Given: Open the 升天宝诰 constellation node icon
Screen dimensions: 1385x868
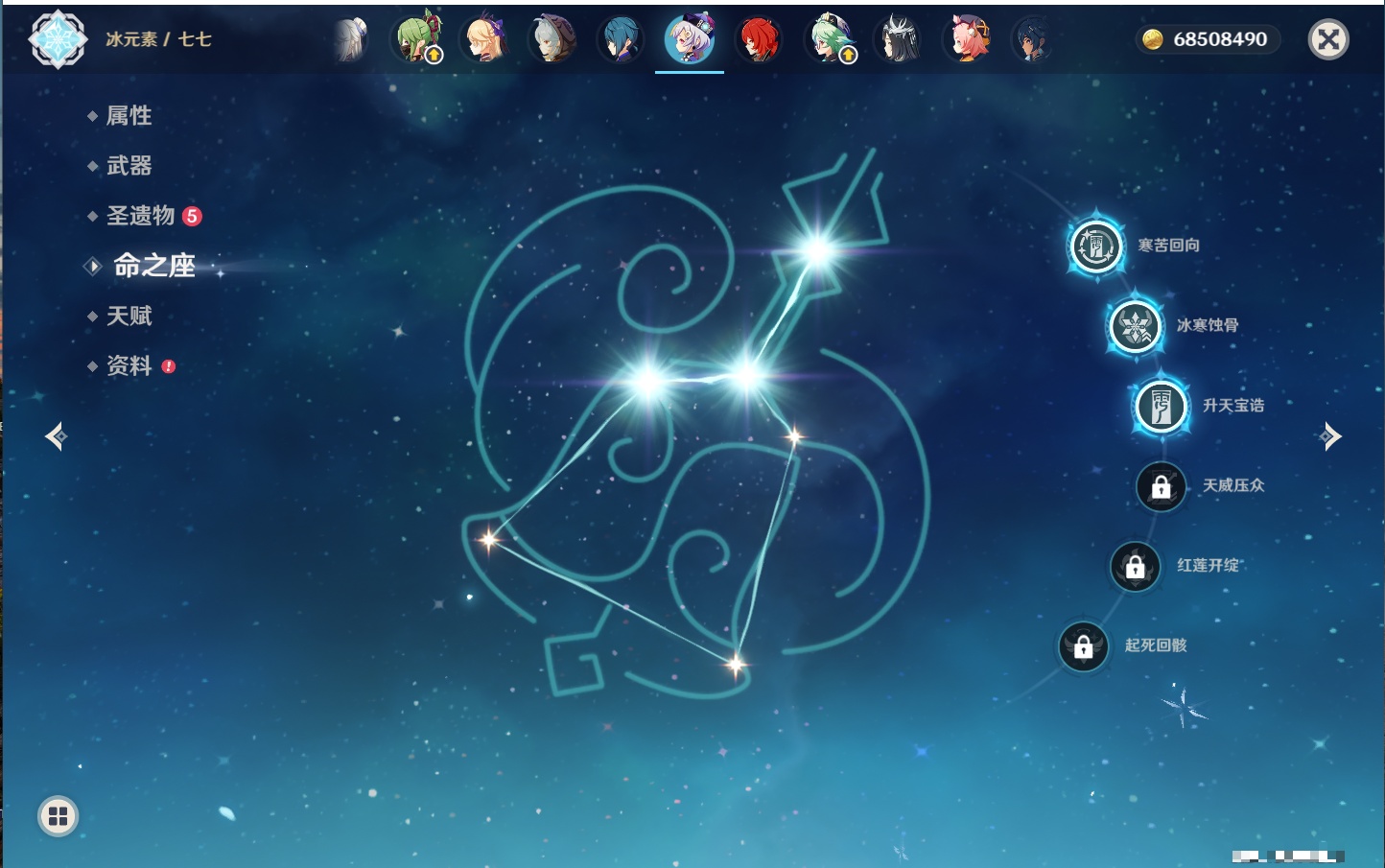Looking at the screenshot, I should (x=1162, y=407).
